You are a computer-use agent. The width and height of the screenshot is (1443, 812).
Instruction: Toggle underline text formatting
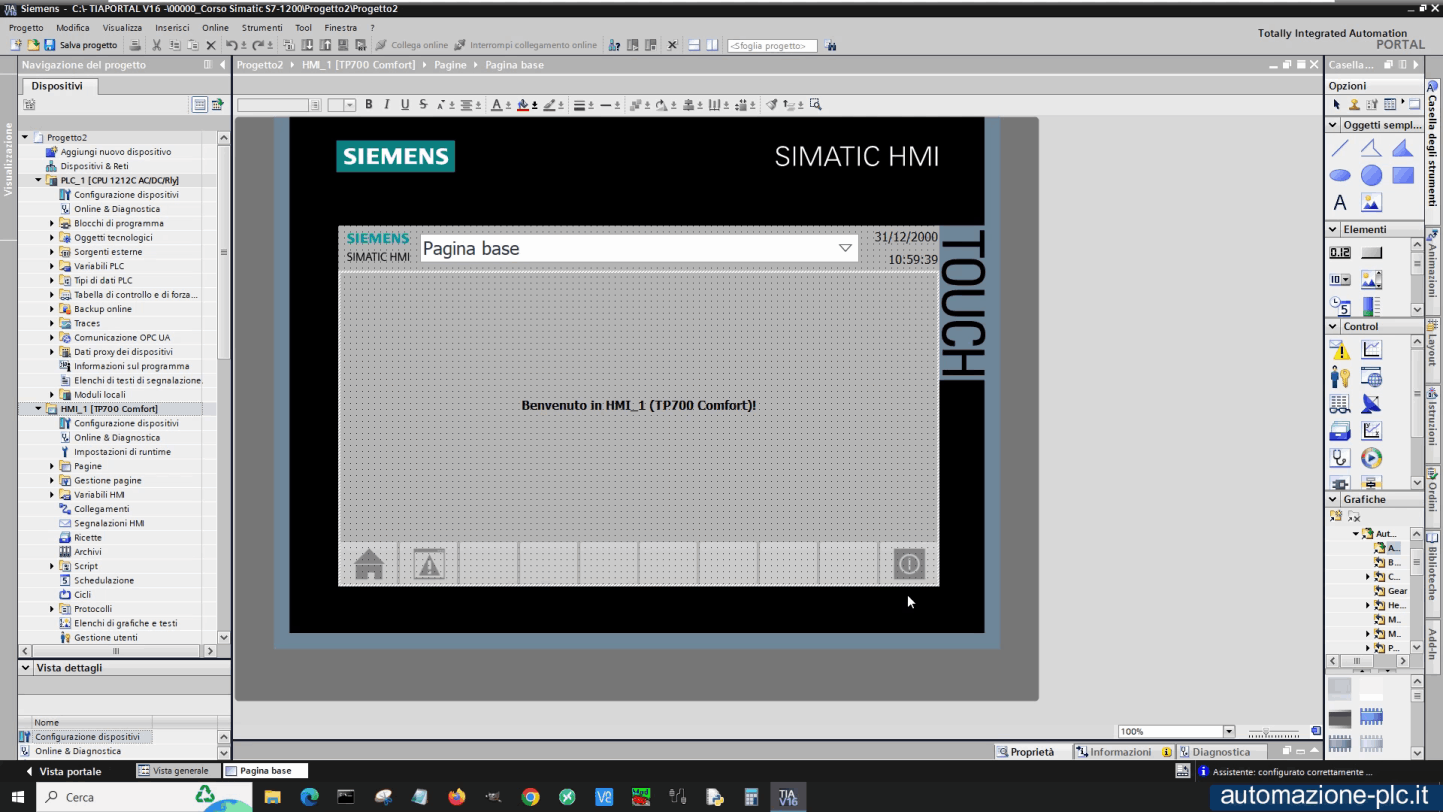(x=404, y=104)
